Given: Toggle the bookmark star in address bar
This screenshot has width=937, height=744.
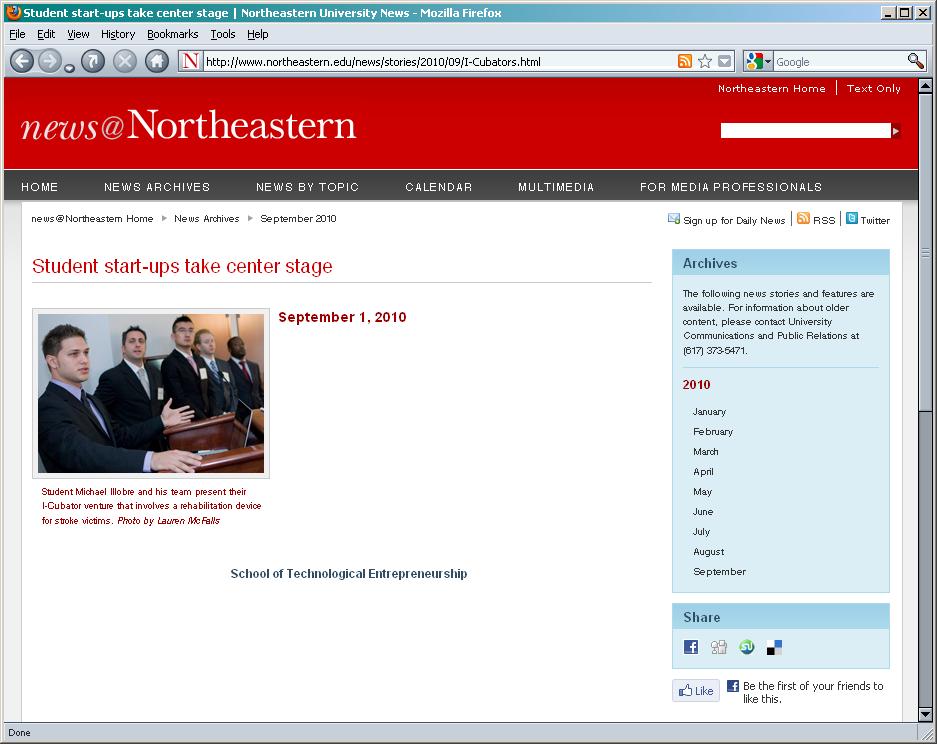Looking at the screenshot, I should (x=705, y=61).
